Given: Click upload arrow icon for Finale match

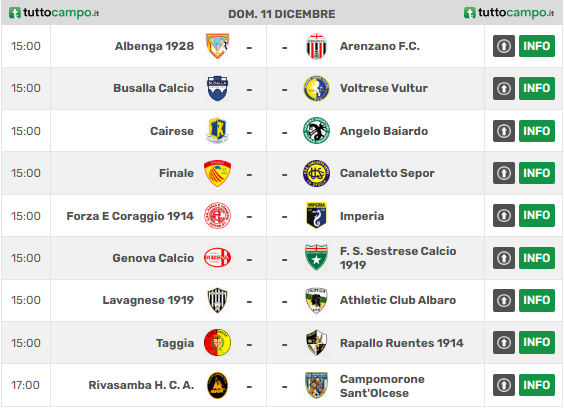Looking at the screenshot, I should pyautogui.click(x=504, y=173).
